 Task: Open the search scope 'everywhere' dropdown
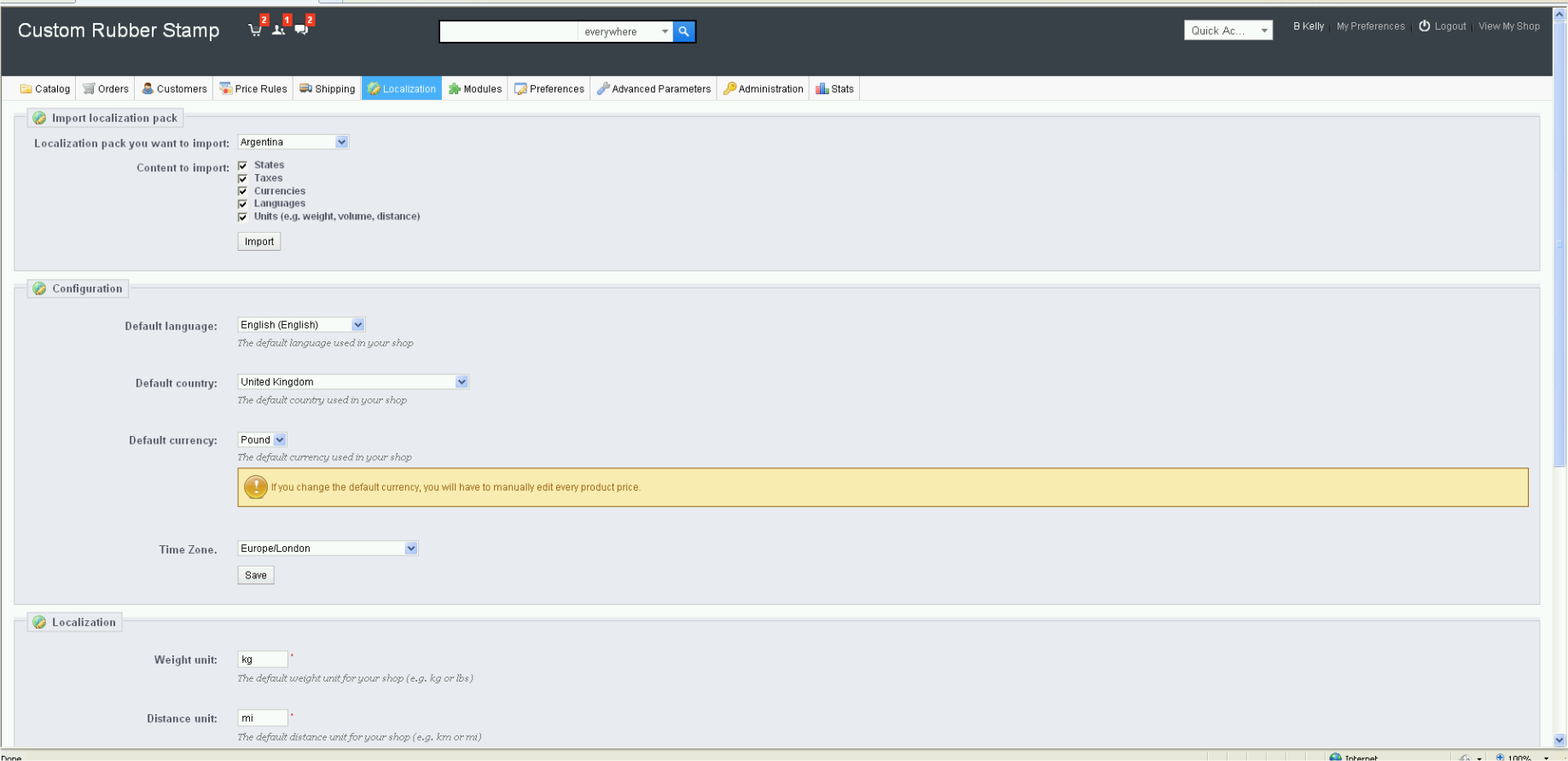tap(625, 32)
